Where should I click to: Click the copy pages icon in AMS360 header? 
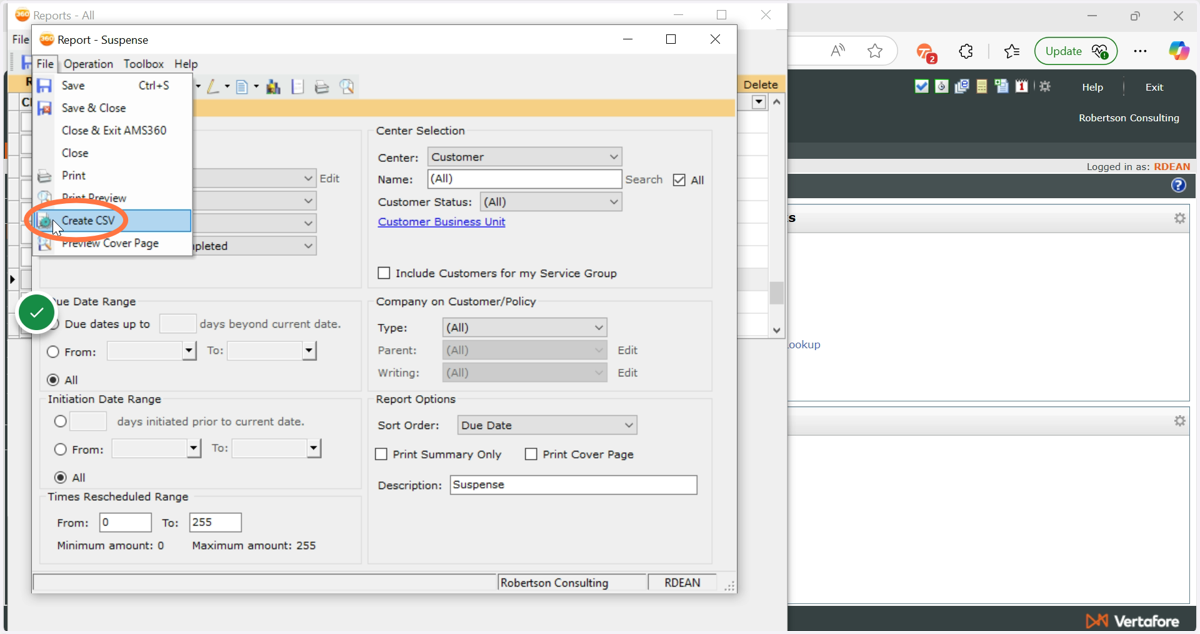1001,87
